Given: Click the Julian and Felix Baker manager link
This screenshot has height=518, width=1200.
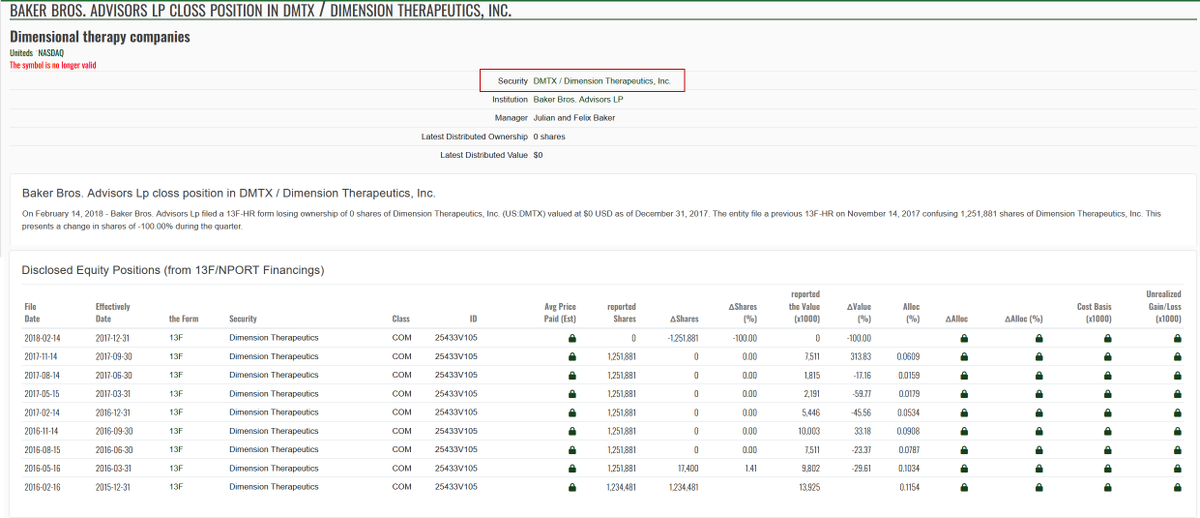Looking at the screenshot, I should point(574,117).
